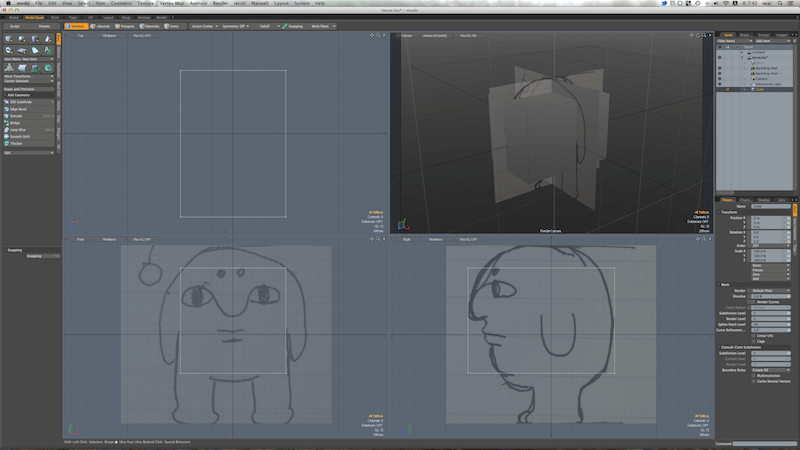
Task: Open the Geometry menu in menu bar
Action: tap(121, 3)
